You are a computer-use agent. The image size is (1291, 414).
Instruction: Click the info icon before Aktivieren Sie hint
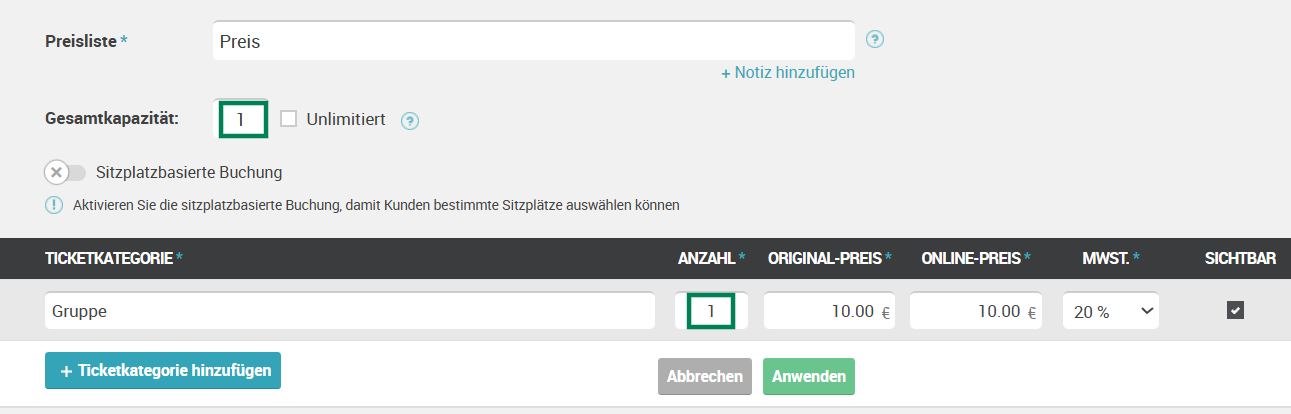[x=54, y=205]
